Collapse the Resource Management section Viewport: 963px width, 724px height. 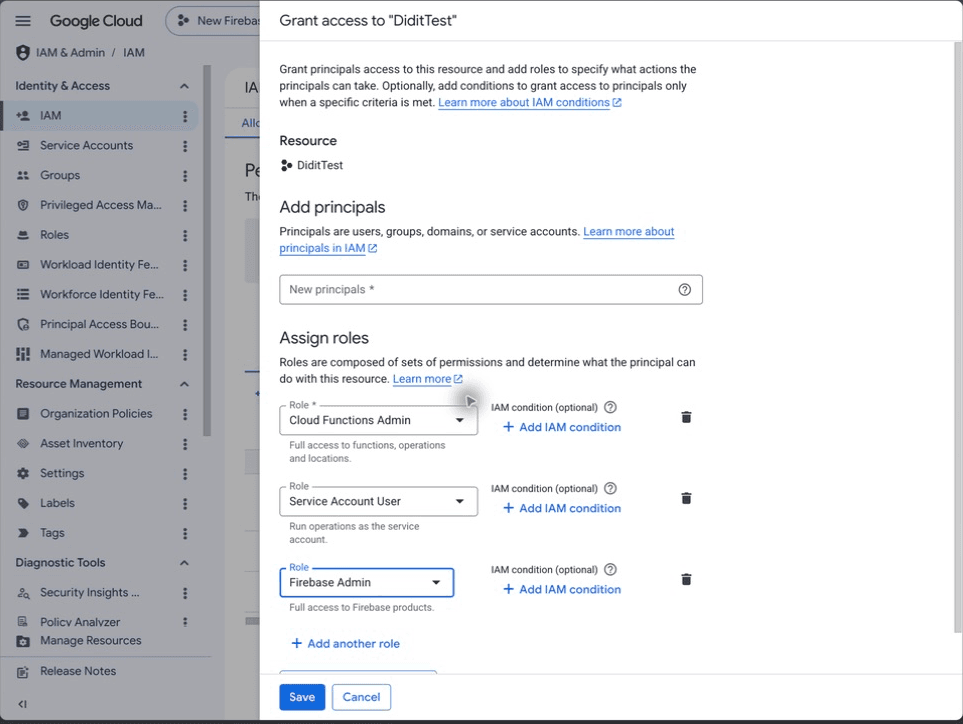184,384
